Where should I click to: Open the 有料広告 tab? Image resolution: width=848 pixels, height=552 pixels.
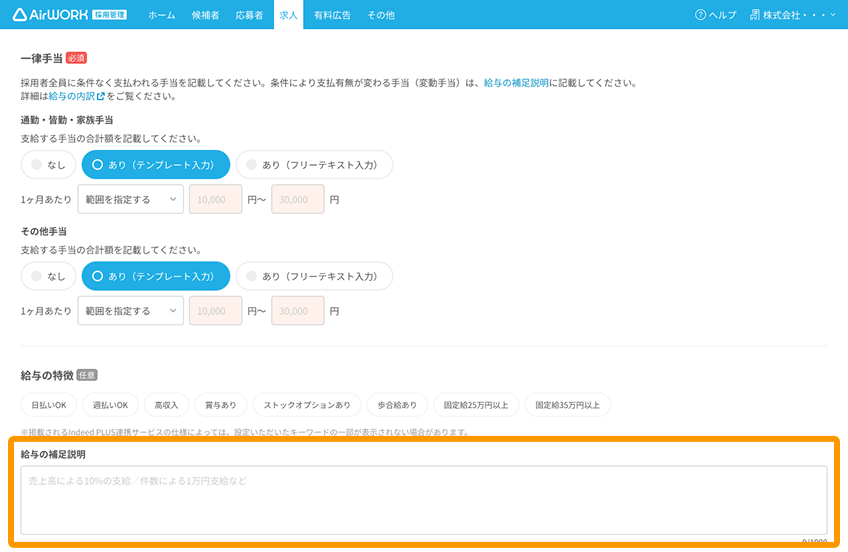[332, 15]
